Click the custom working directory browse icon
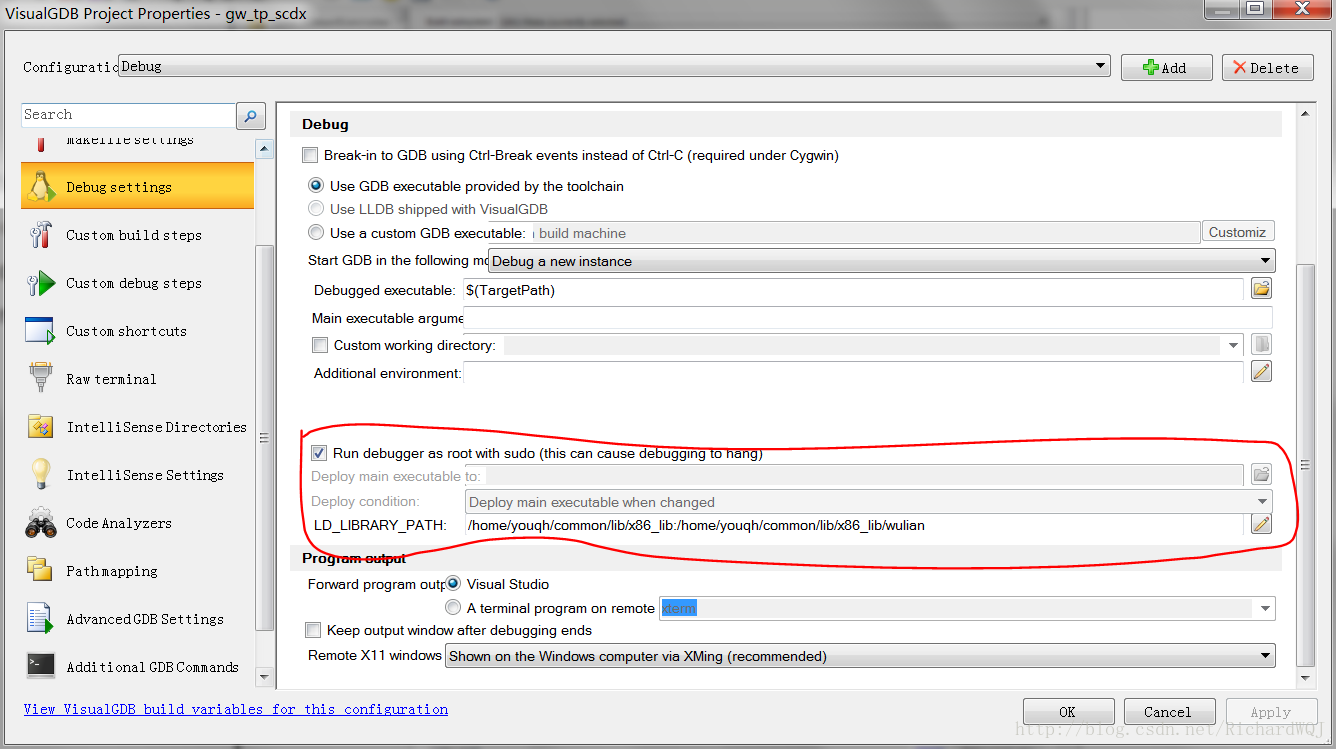The height and width of the screenshot is (749, 1336). point(1262,344)
